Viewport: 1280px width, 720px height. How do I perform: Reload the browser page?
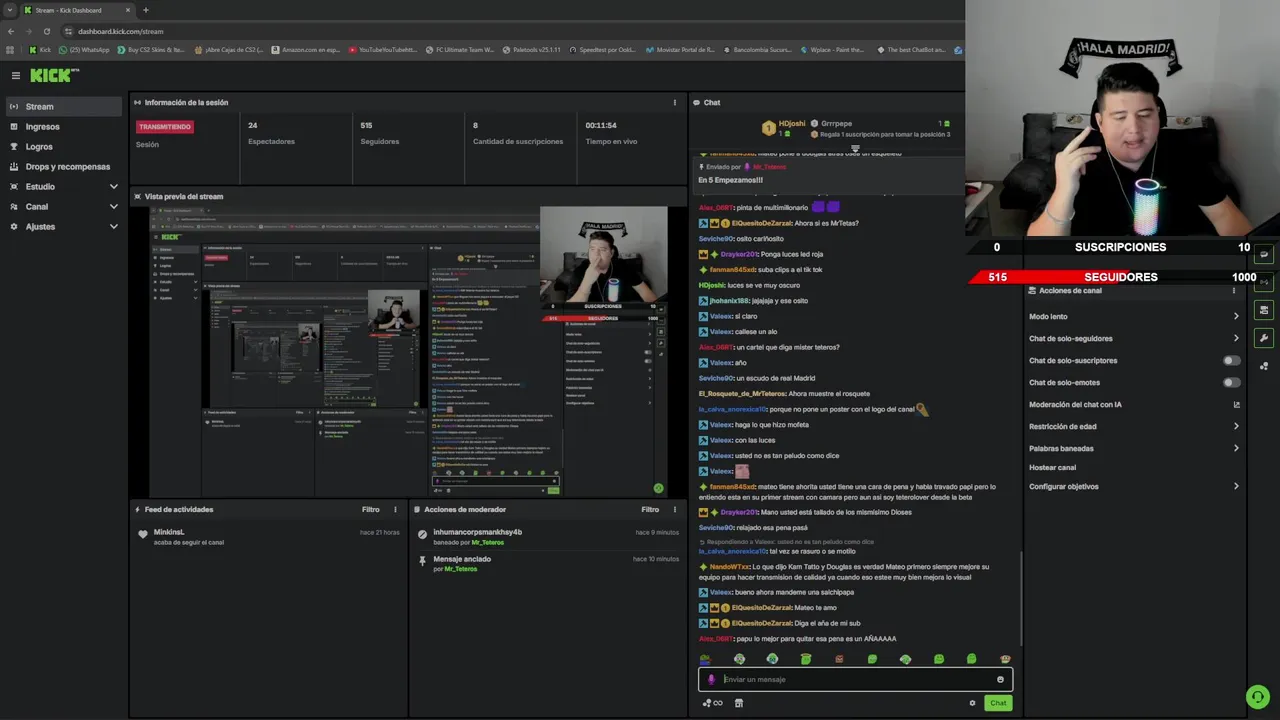[46, 31]
